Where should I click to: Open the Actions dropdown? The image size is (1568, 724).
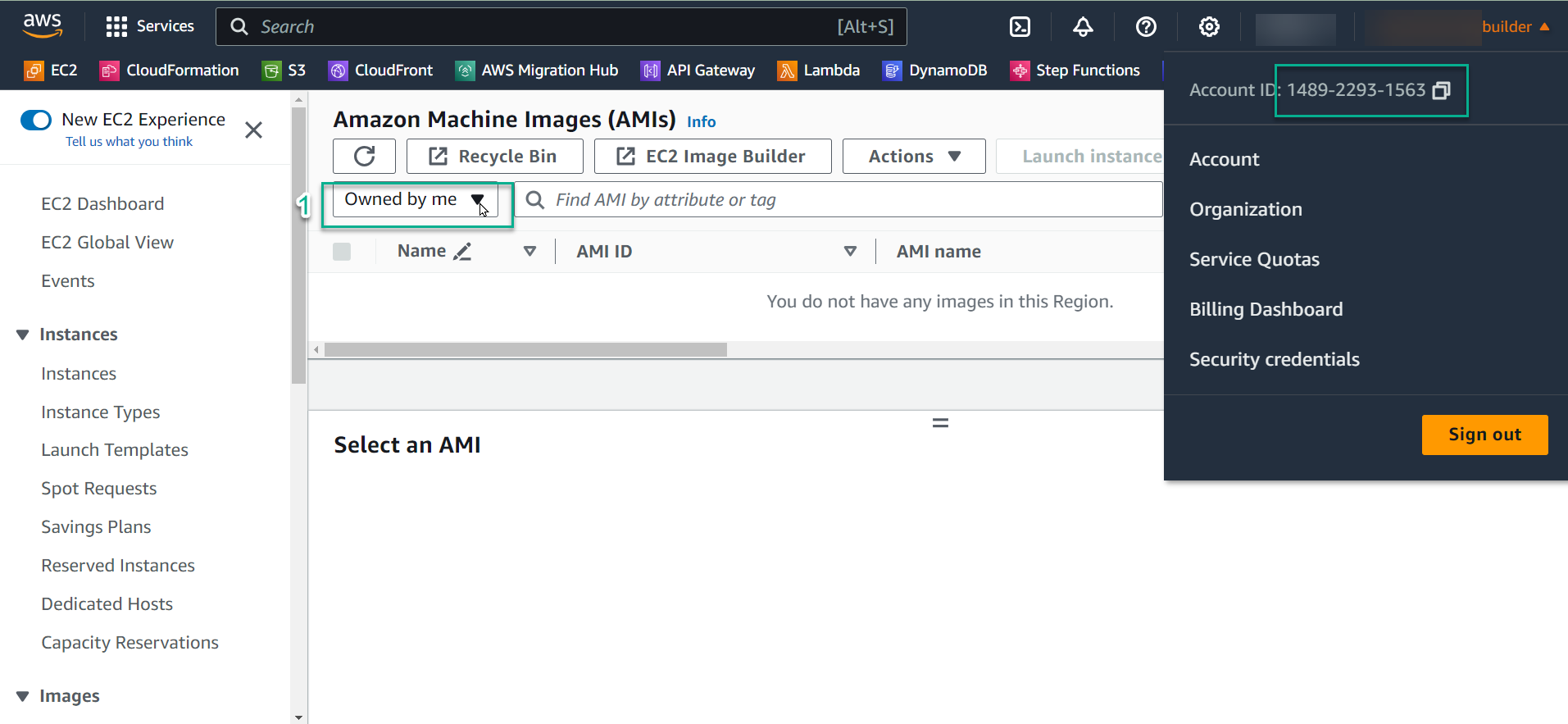coord(914,156)
